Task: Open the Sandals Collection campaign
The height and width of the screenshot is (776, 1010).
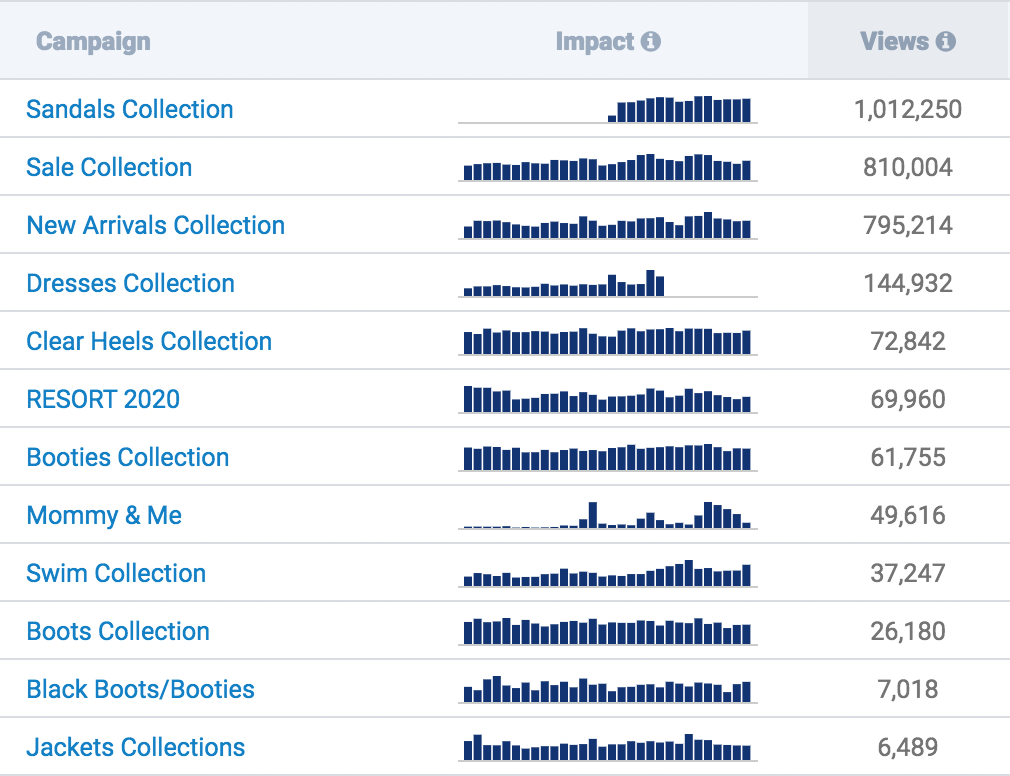Action: pyautogui.click(x=129, y=109)
